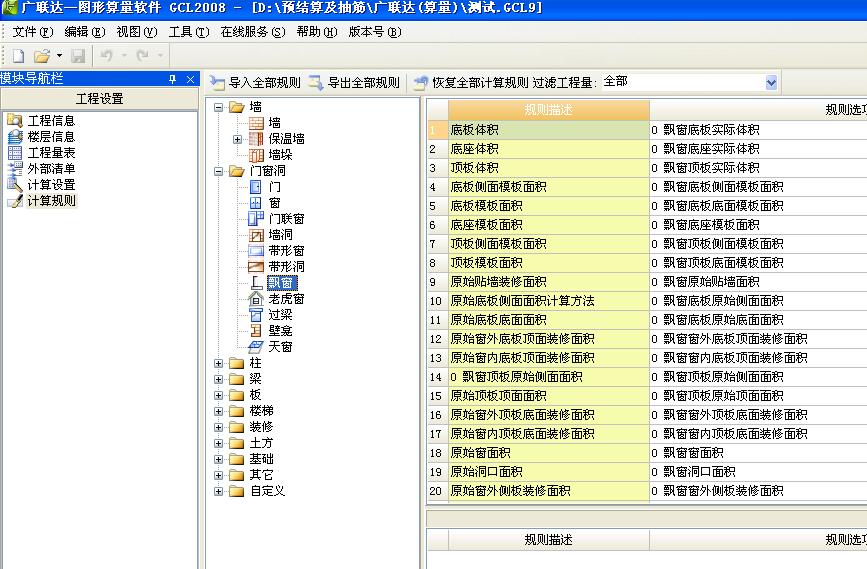Expand the 楼梯 folder
This screenshot has width=867, height=569.
click(219, 411)
